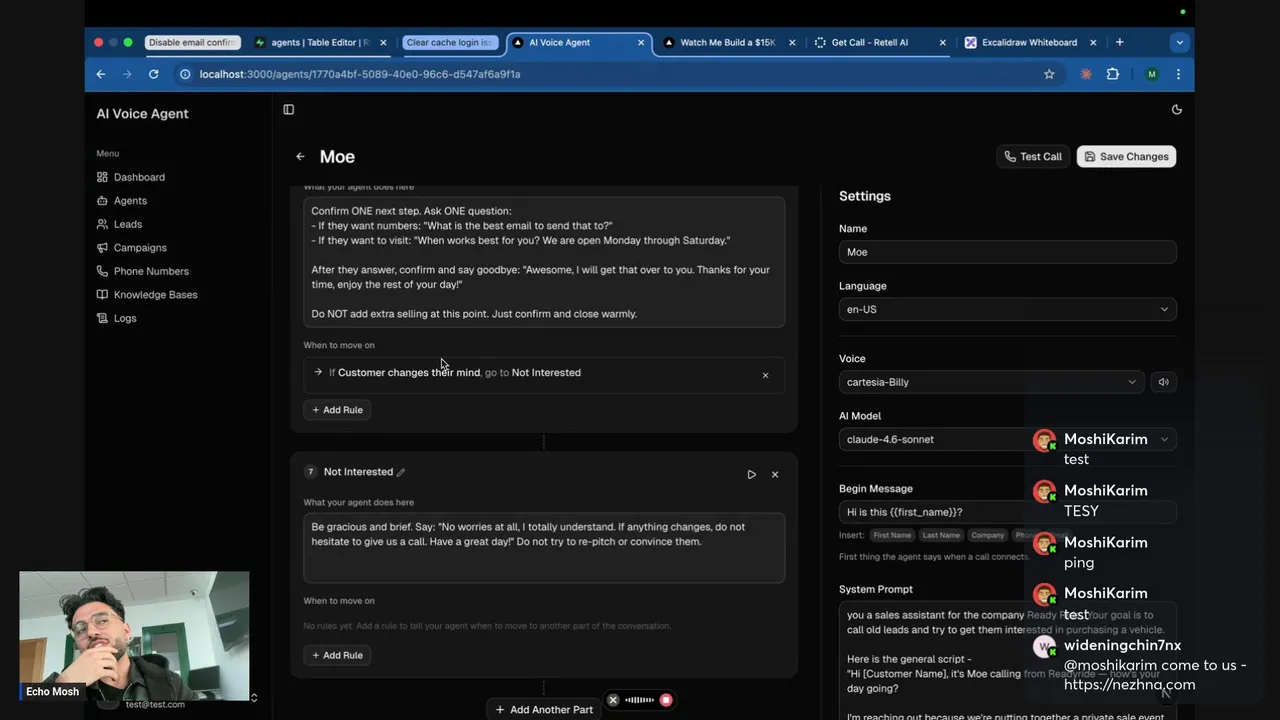Insert the First Name variable chip
1280x720 pixels.
pos(892,535)
